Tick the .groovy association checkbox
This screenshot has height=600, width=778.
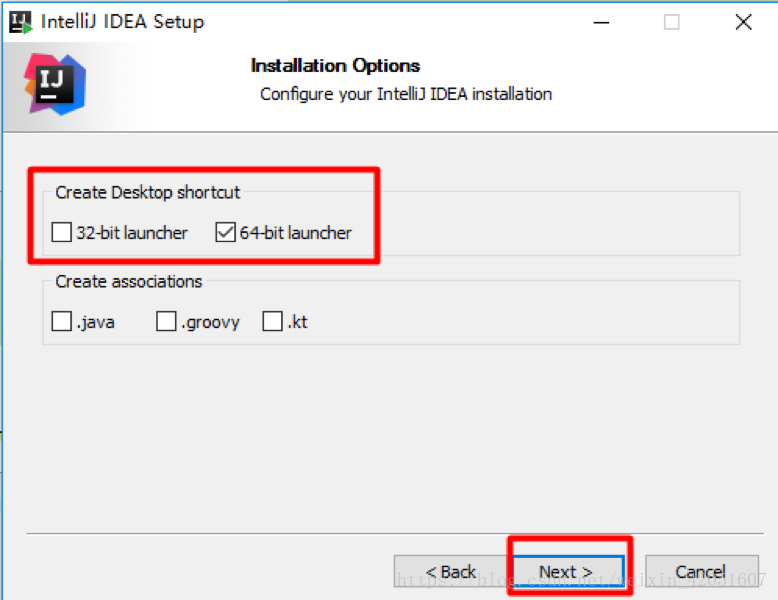coord(166,321)
